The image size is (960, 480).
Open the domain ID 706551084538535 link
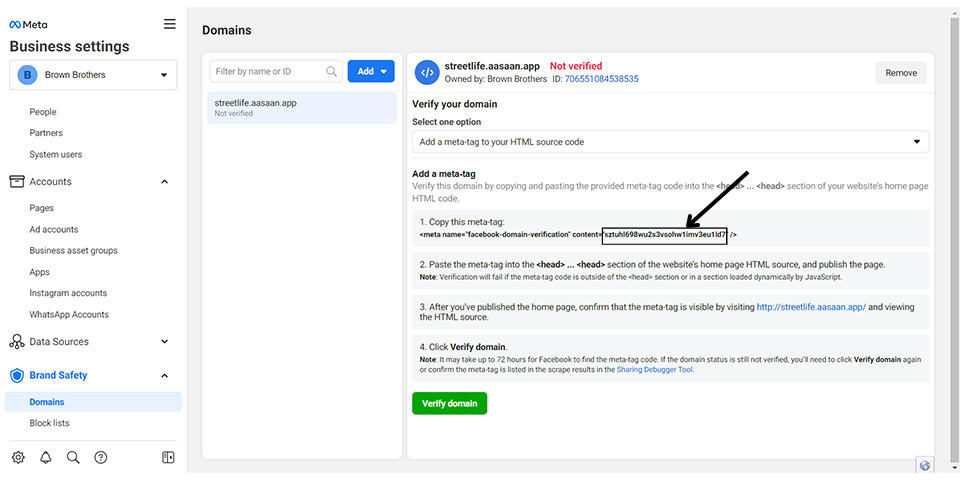tap(601, 79)
